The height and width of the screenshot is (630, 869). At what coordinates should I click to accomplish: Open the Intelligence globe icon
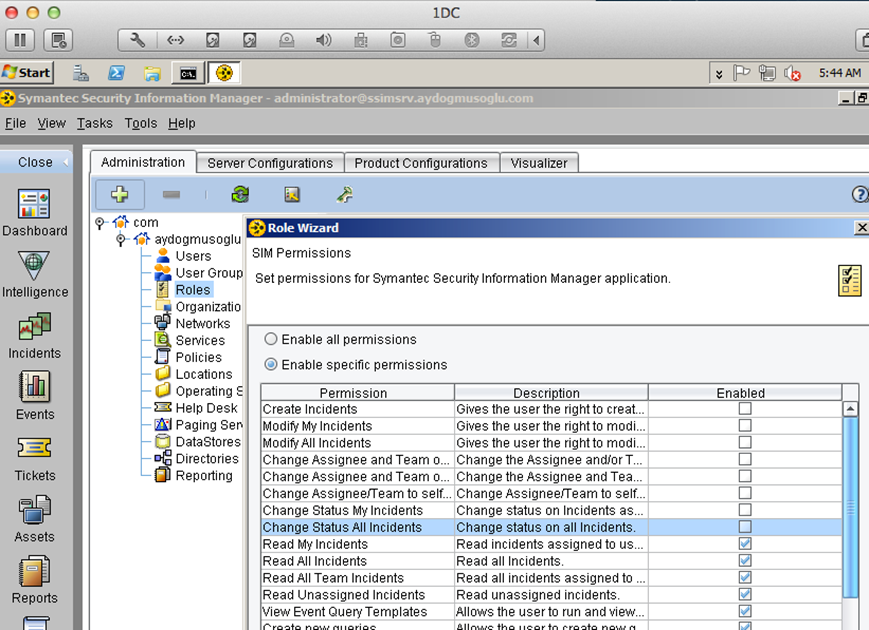[x=34, y=265]
